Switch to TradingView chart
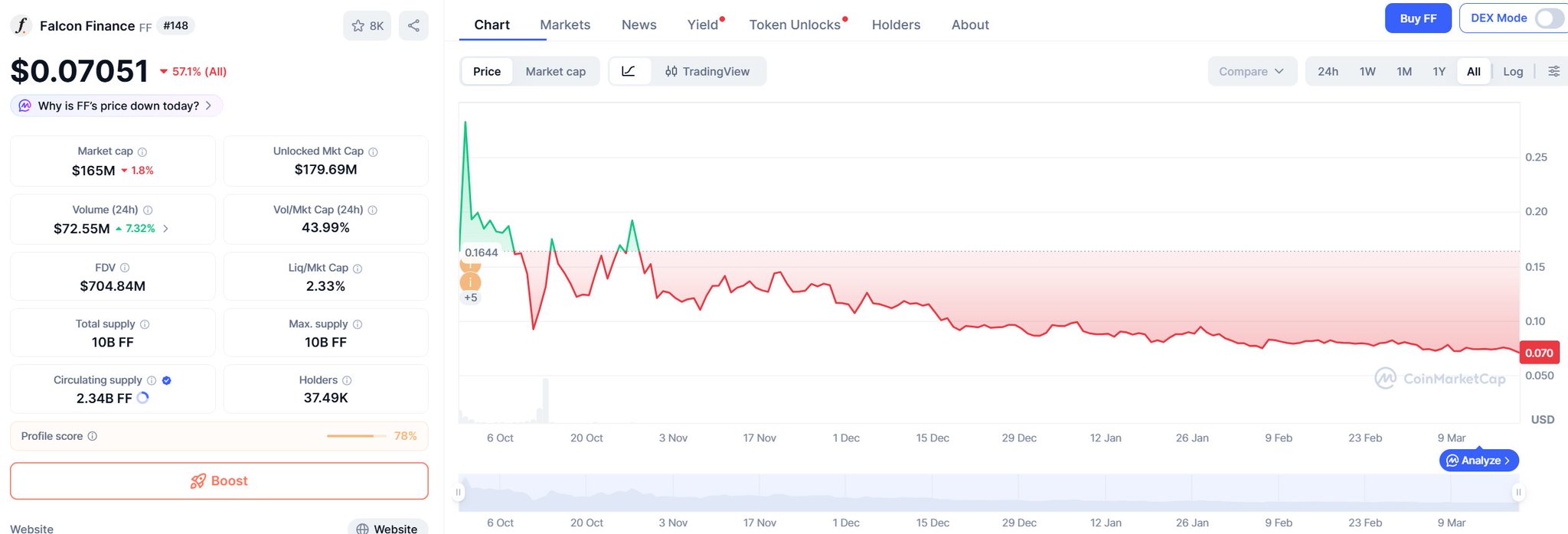This screenshot has height=534, width=1568. click(707, 71)
